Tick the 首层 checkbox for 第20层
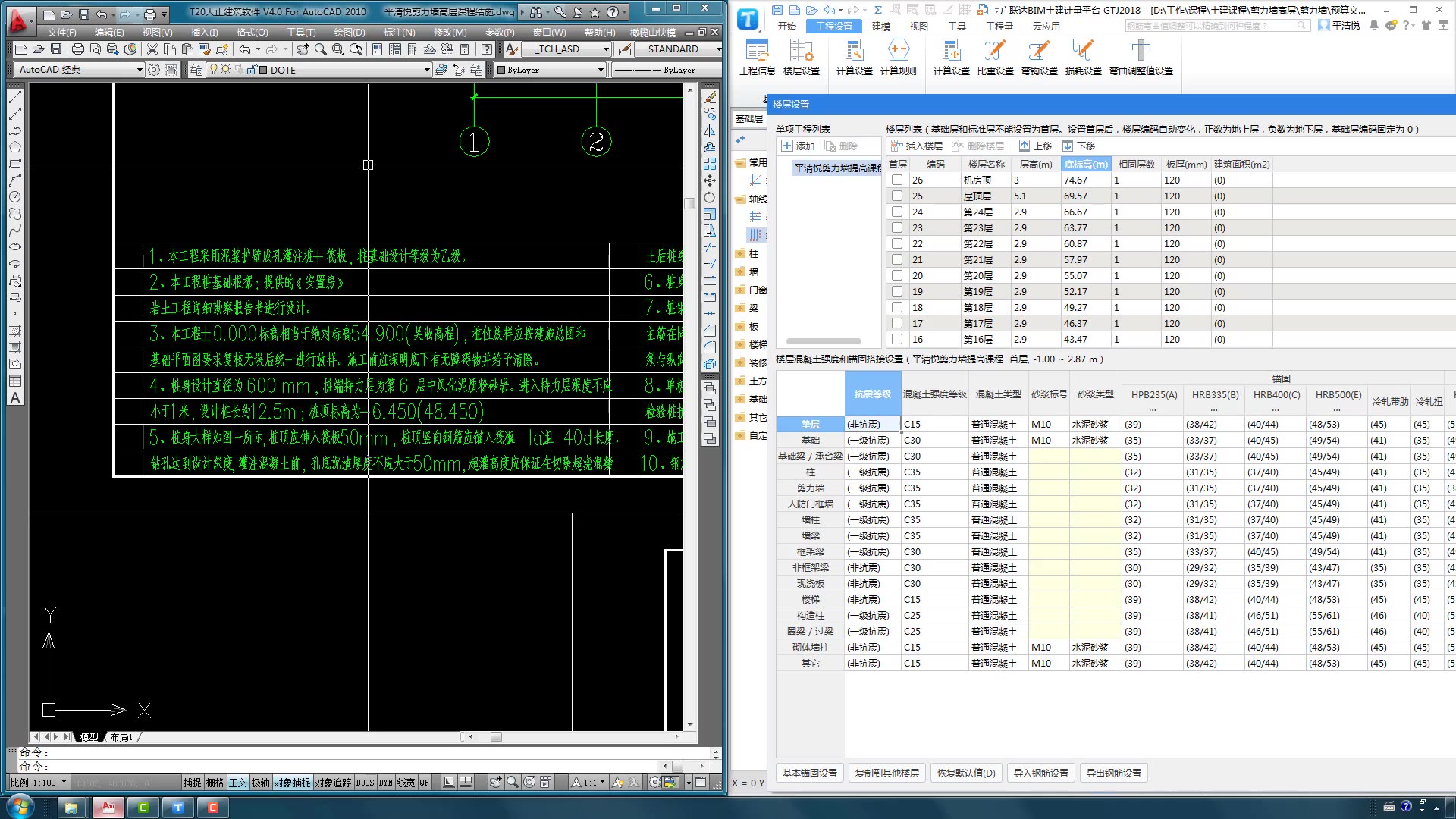 pyautogui.click(x=897, y=276)
